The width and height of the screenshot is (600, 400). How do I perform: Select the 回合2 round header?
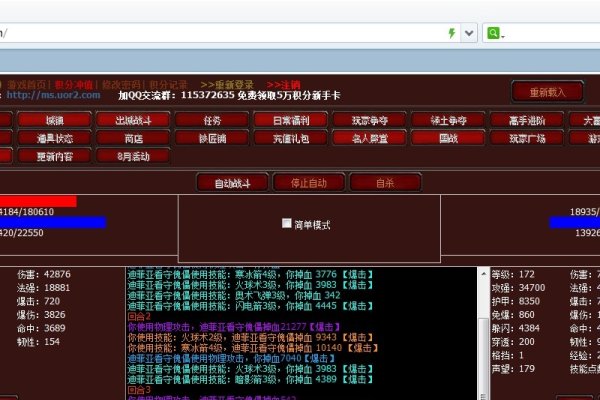pyautogui.click(x=139, y=316)
